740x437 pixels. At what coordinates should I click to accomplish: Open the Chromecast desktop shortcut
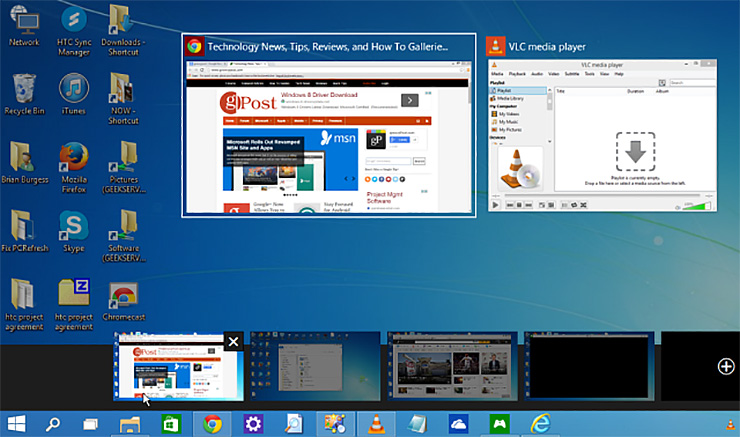(124, 301)
